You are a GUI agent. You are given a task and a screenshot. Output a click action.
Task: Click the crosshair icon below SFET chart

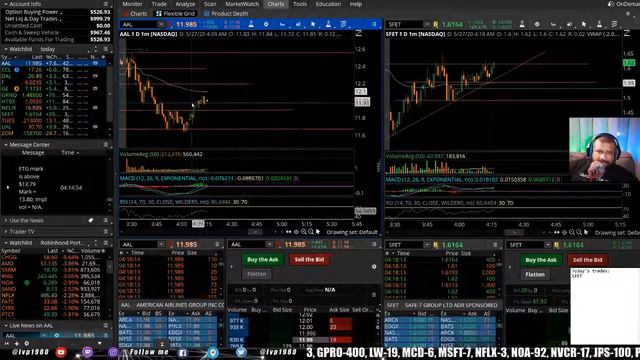click(x=564, y=233)
